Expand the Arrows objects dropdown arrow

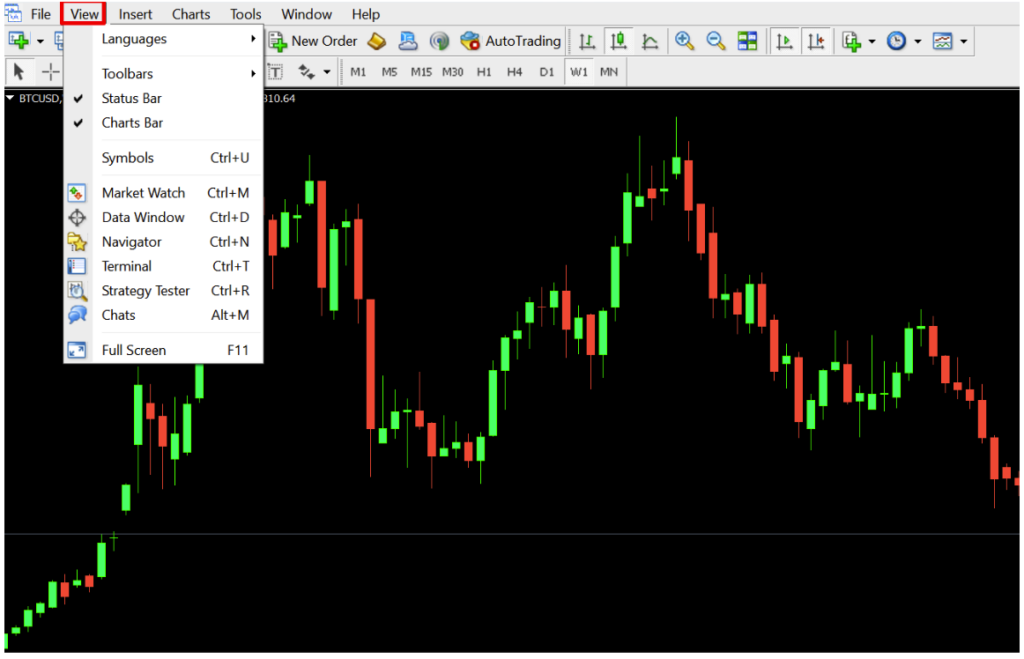[327, 72]
